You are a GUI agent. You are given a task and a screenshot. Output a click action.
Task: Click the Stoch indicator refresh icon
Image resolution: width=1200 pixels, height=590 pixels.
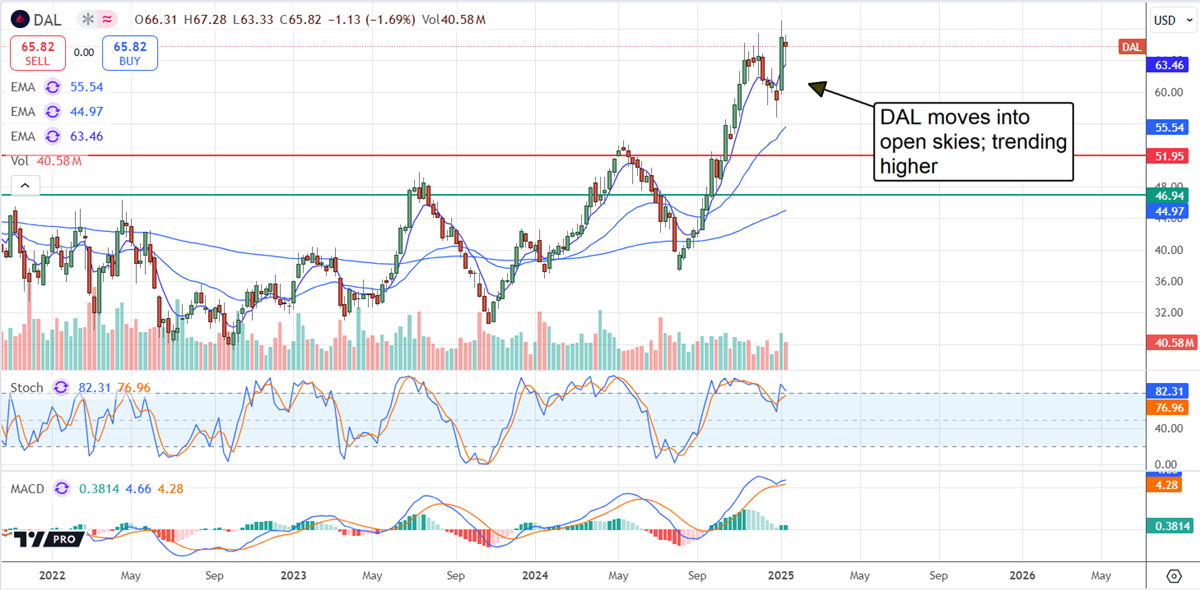click(61, 387)
